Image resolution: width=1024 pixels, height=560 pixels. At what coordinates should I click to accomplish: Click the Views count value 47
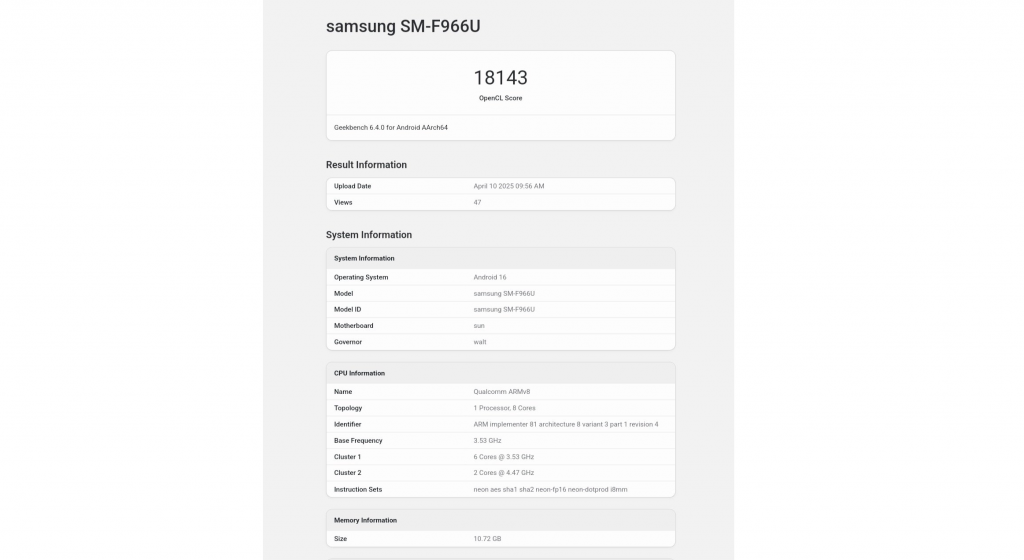(x=478, y=202)
